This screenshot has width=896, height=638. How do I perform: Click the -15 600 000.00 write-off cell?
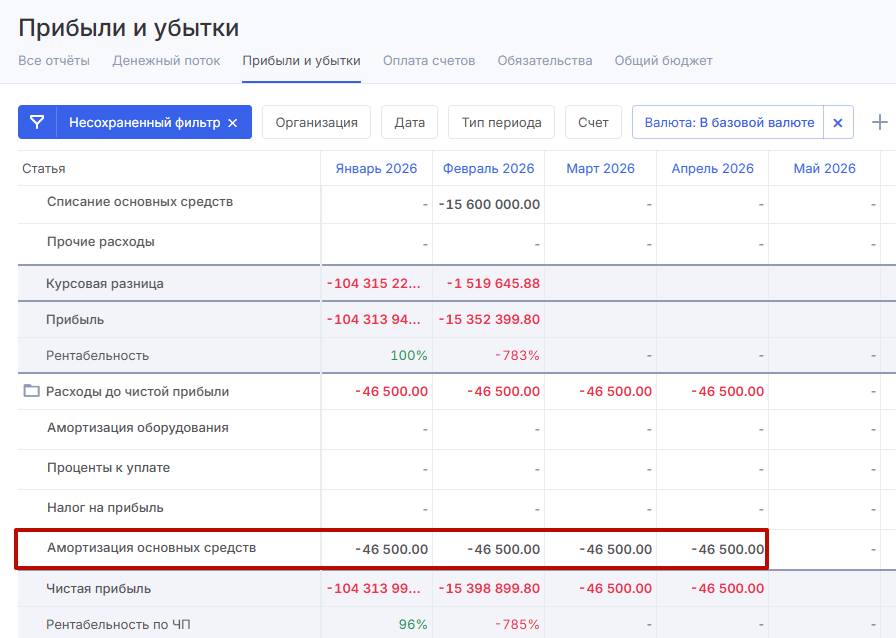click(x=491, y=204)
